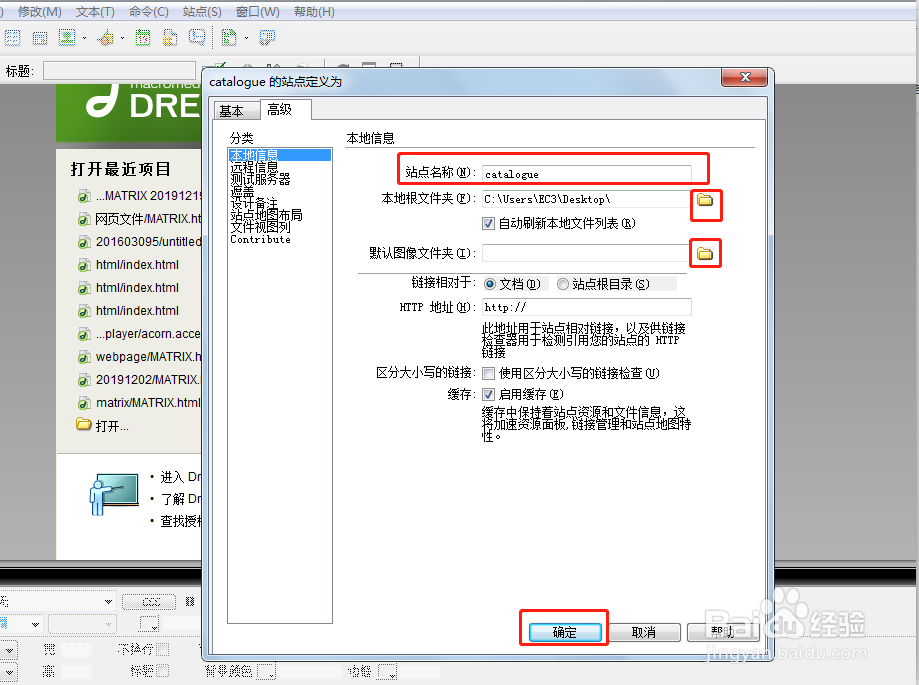Viewport: 919px width, 685px height.
Task: Open the 帮助(H) menu
Action: click(314, 12)
